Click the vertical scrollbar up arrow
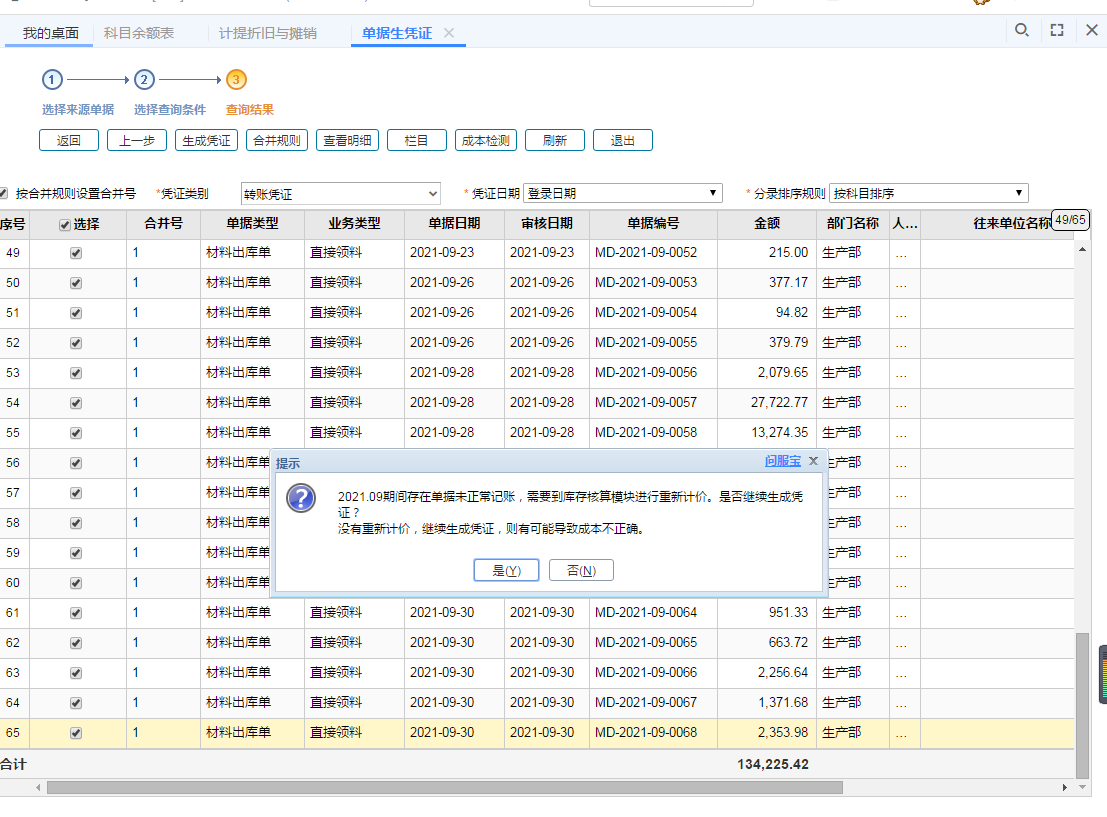The width and height of the screenshot is (1107, 817). pos(1082,249)
